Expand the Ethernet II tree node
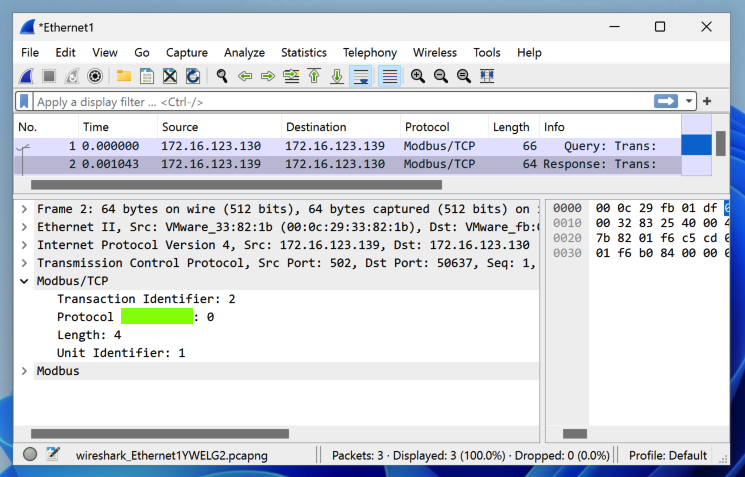745x477 pixels. pos(24,227)
